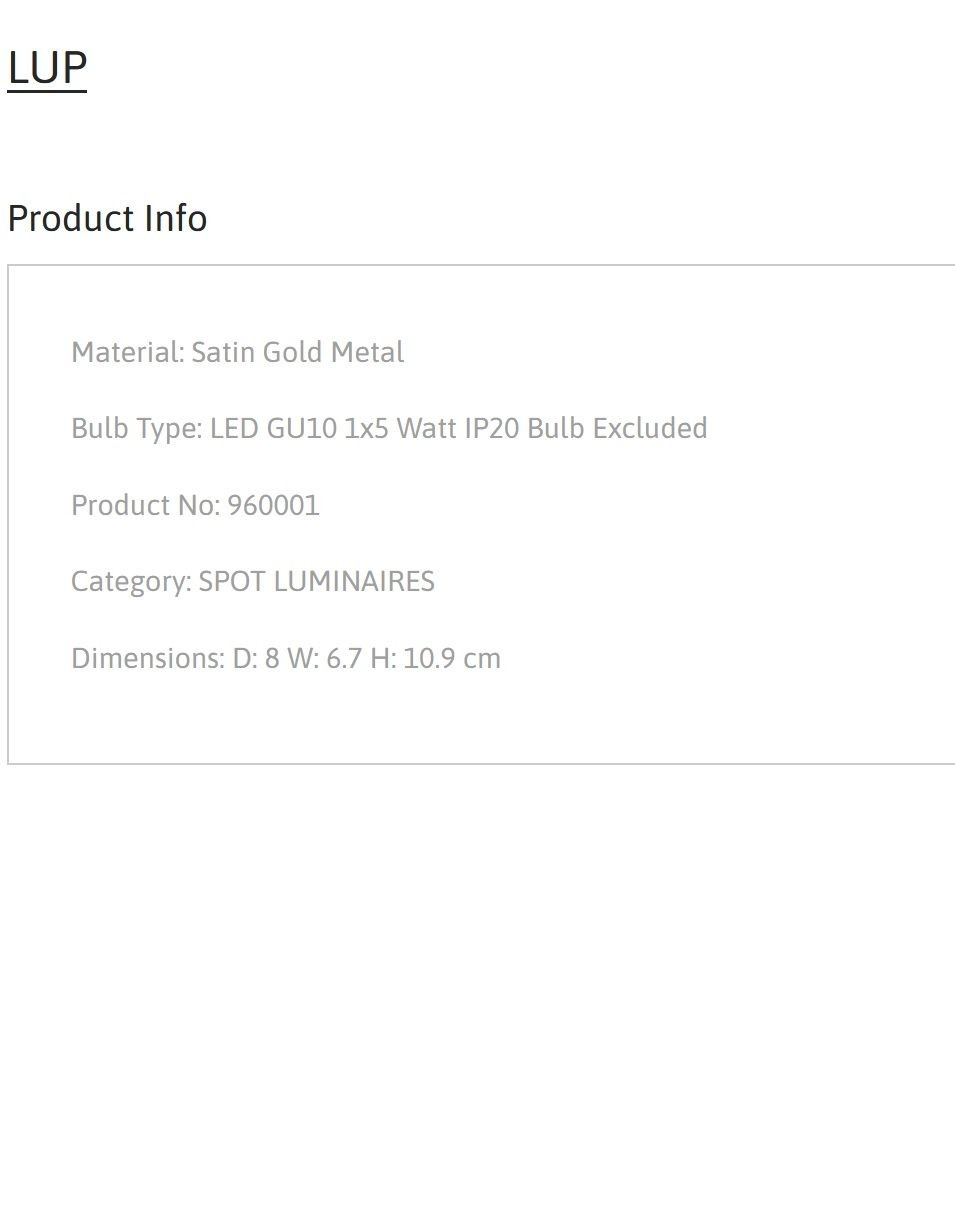Click the D: 8 depth value

coord(256,658)
